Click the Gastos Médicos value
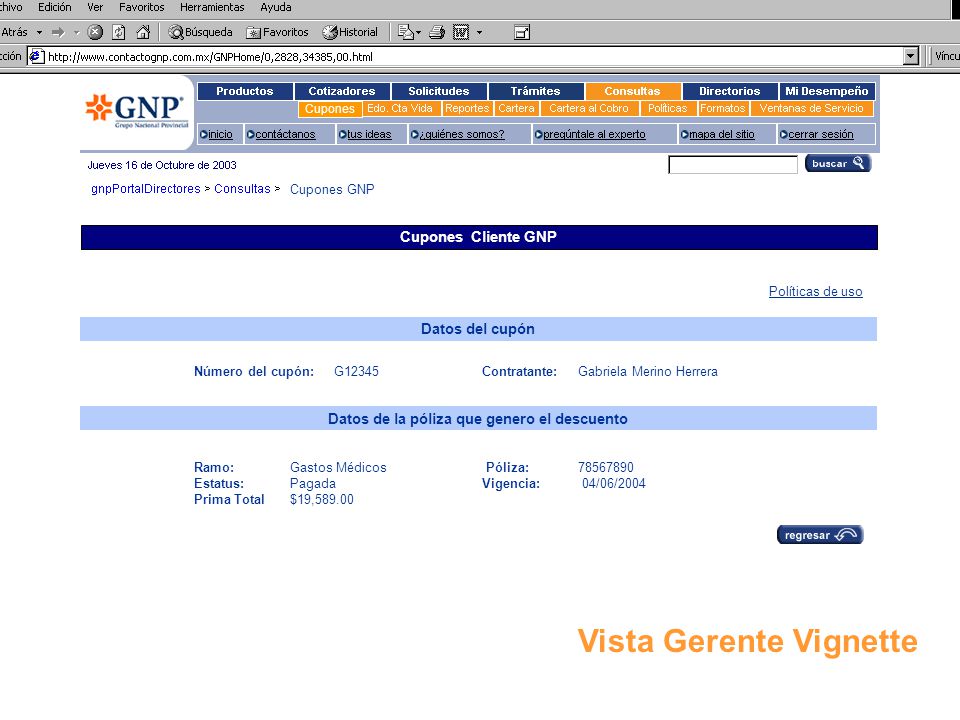Viewport: 960px width, 720px height. (x=338, y=467)
